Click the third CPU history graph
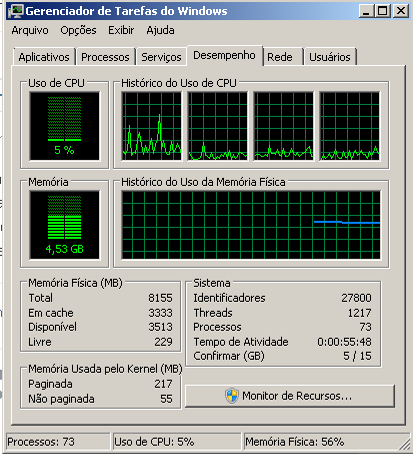The height and width of the screenshot is (454, 413). click(x=284, y=126)
